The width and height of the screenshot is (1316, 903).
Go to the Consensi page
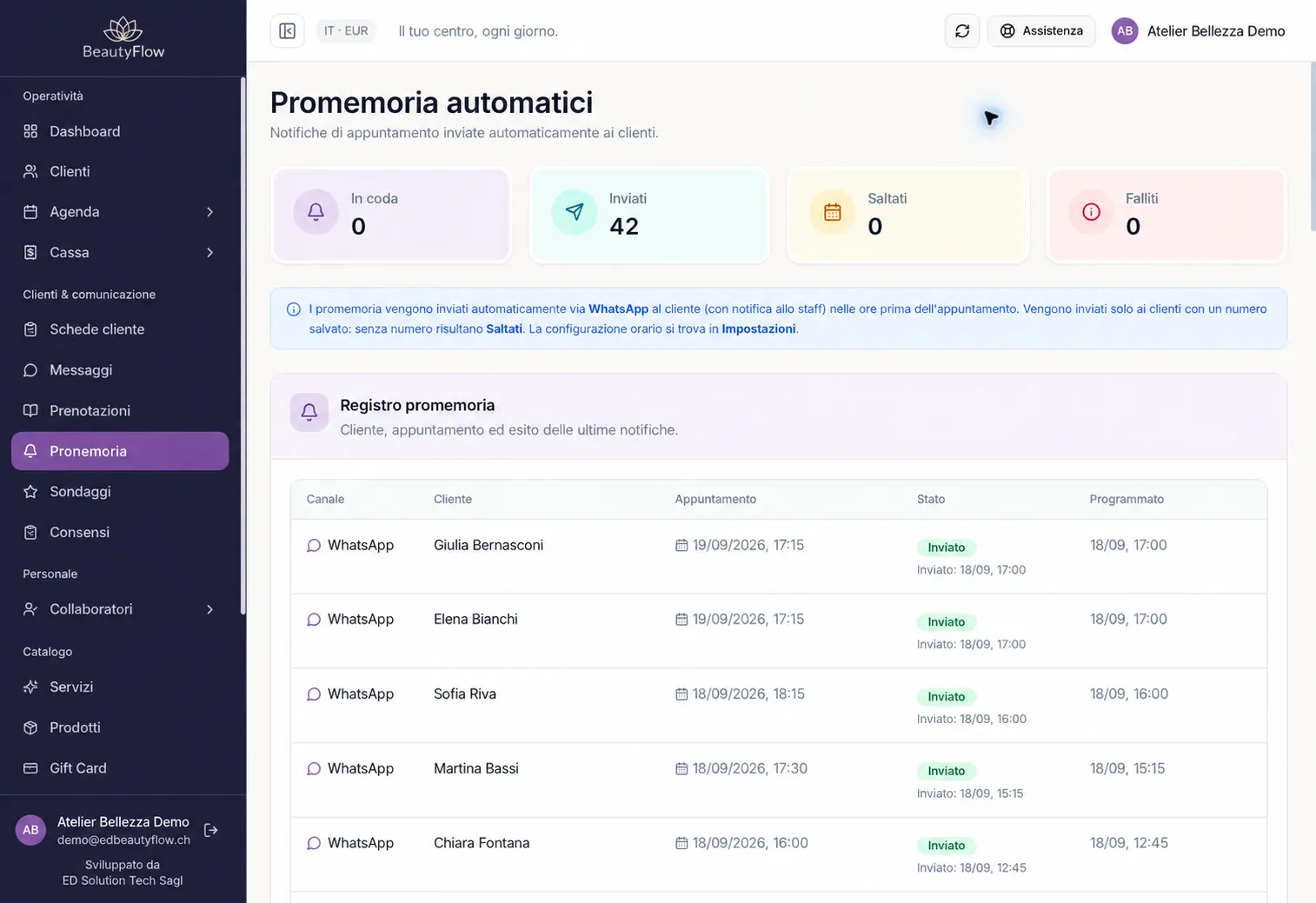(x=120, y=532)
